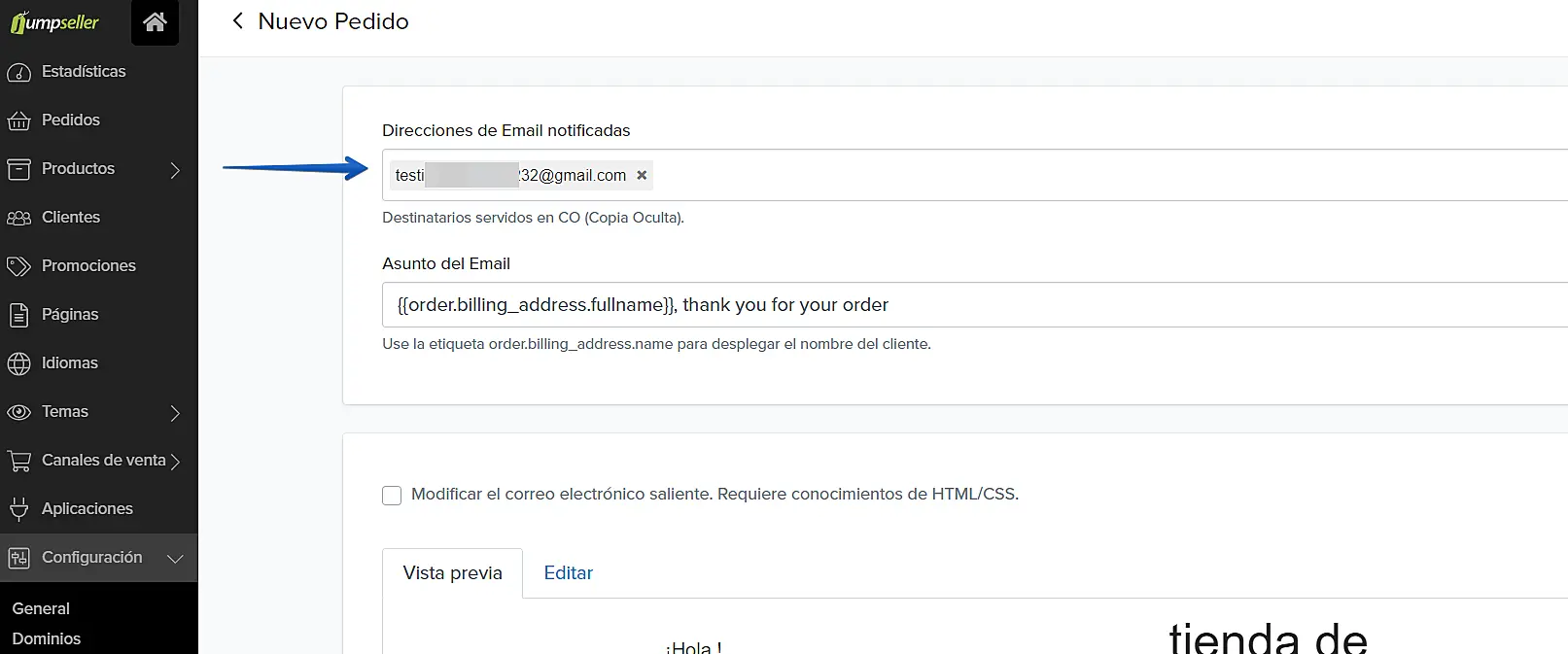Click the home icon in top bar
Screen dimensions: 1568x654
(155, 21)
